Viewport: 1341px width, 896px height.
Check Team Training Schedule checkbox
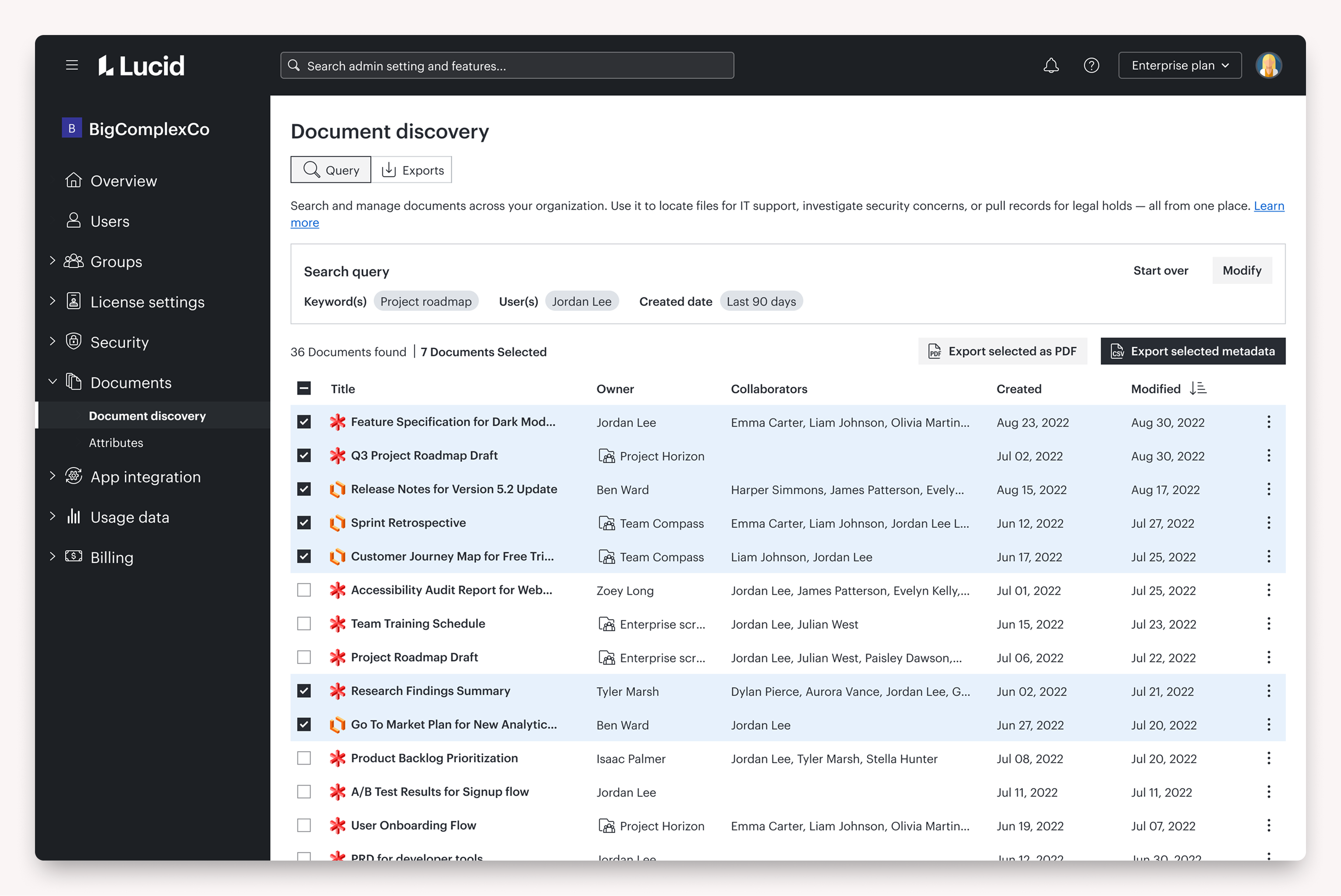pyautogui.click(x=304, y=624)
